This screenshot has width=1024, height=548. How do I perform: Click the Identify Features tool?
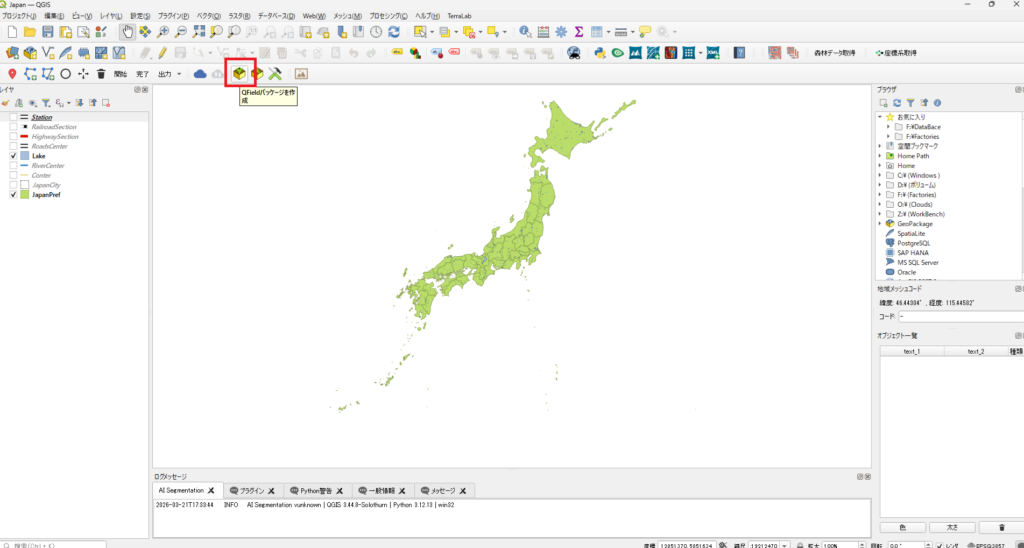pyautogui.click(x=526, y=33)
